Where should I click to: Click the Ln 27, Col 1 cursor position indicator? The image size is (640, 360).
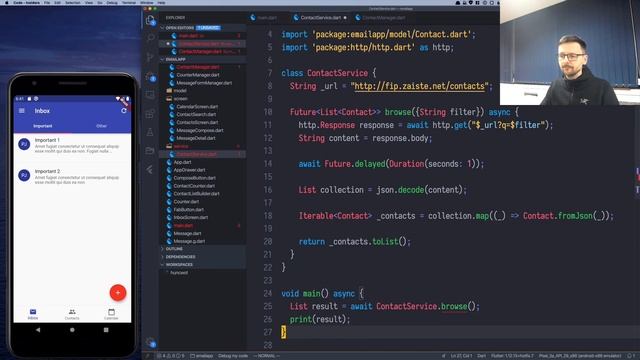(461, 356)
